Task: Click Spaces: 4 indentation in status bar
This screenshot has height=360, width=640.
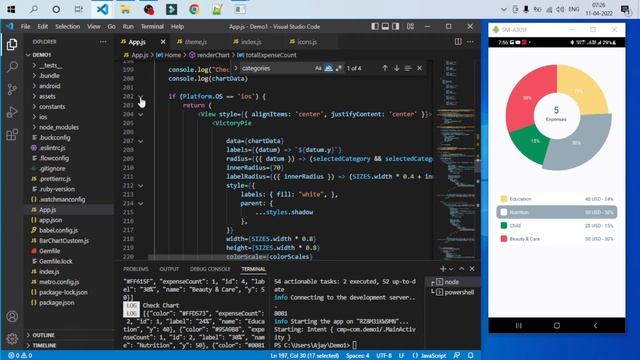Action: (x=358, y=356)
